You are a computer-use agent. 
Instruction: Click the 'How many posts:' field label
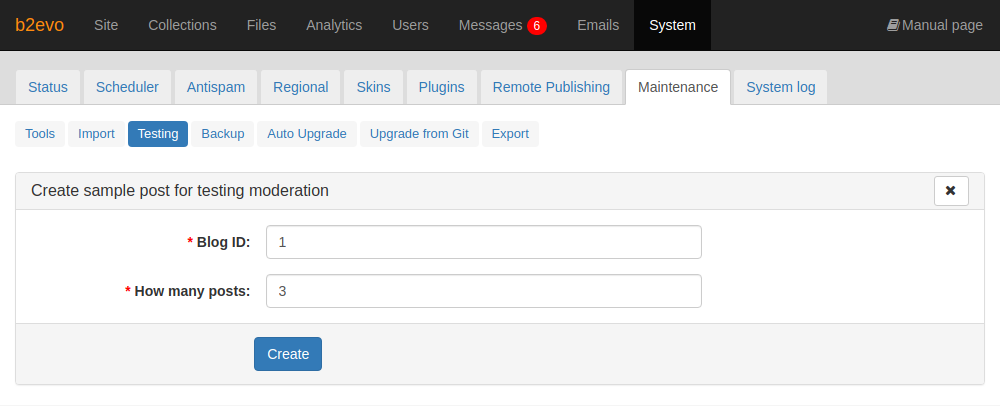[192, 291]
